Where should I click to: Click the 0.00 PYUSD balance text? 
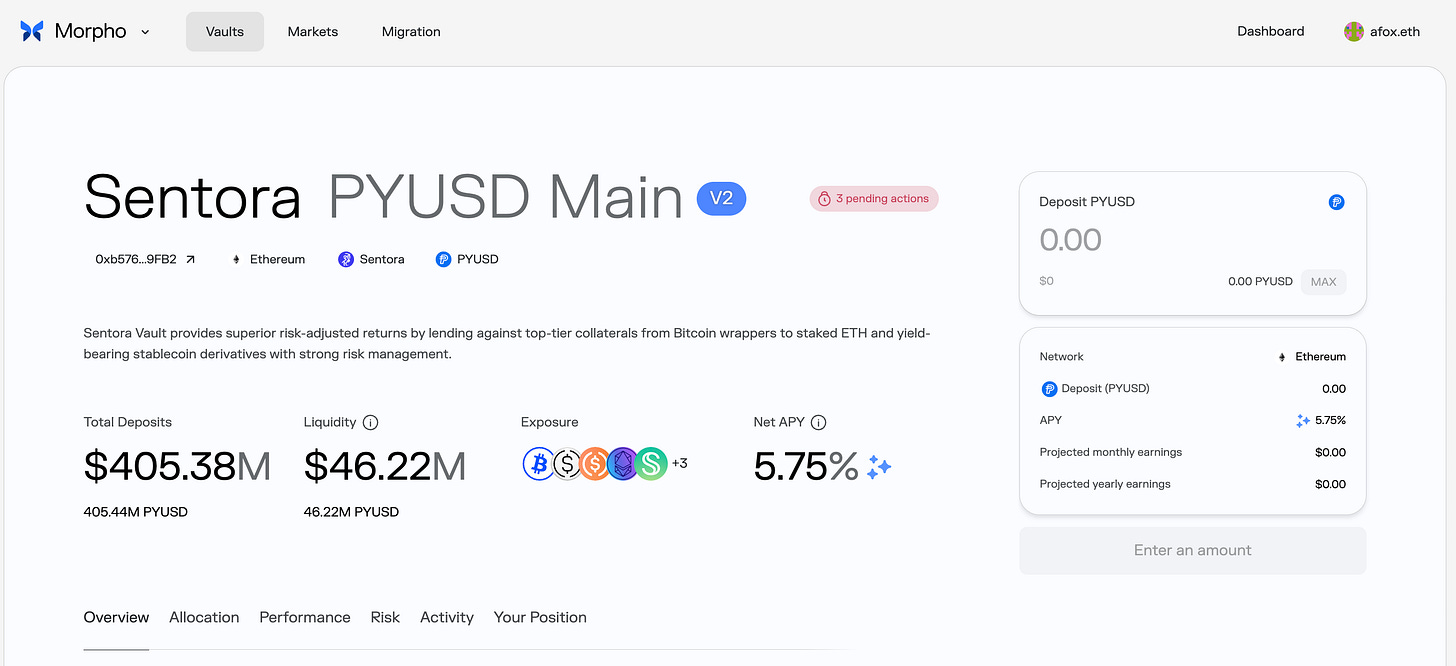point(1260,281)
